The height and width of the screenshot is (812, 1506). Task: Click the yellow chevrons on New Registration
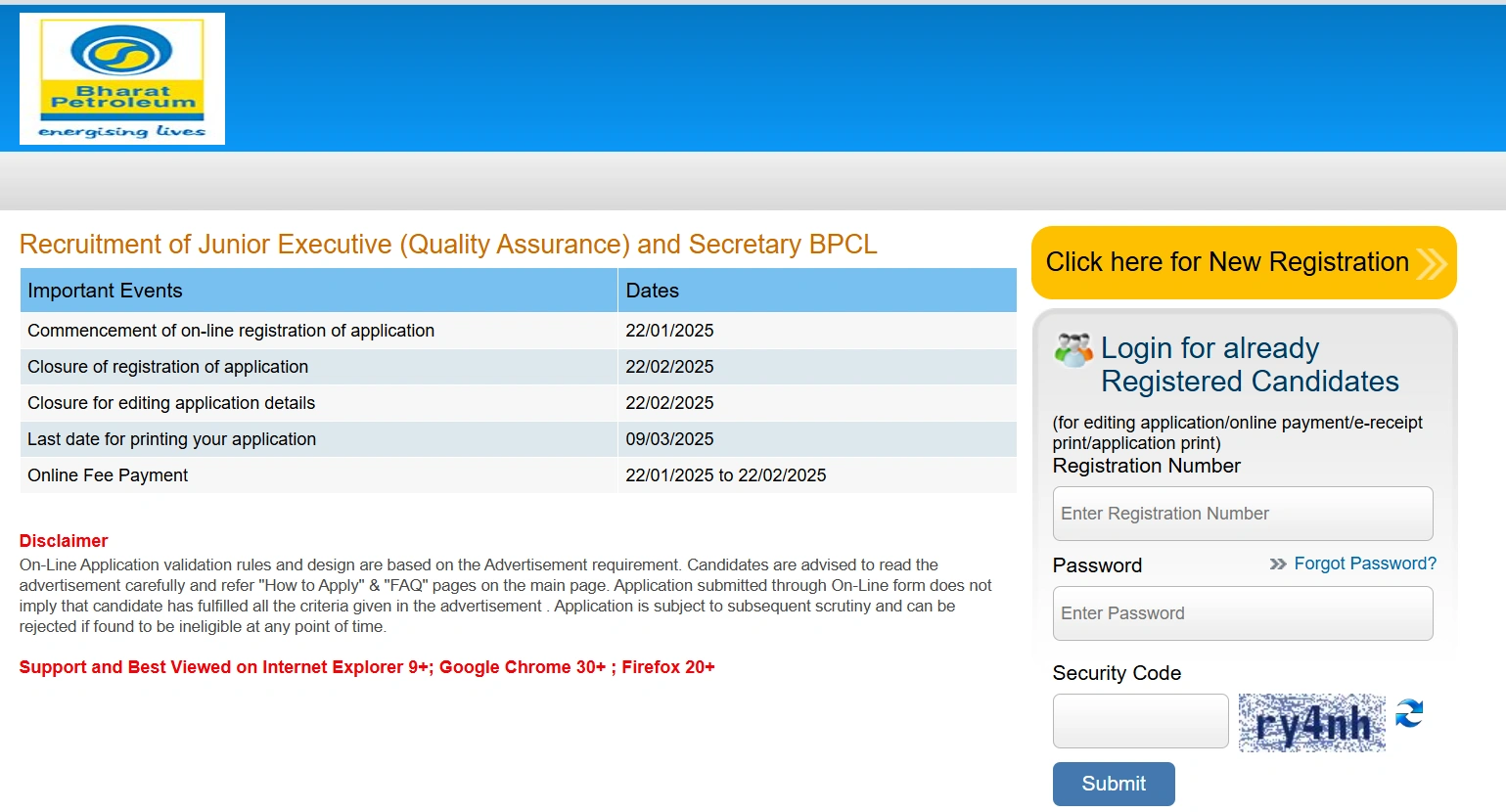pos(1431,263)
